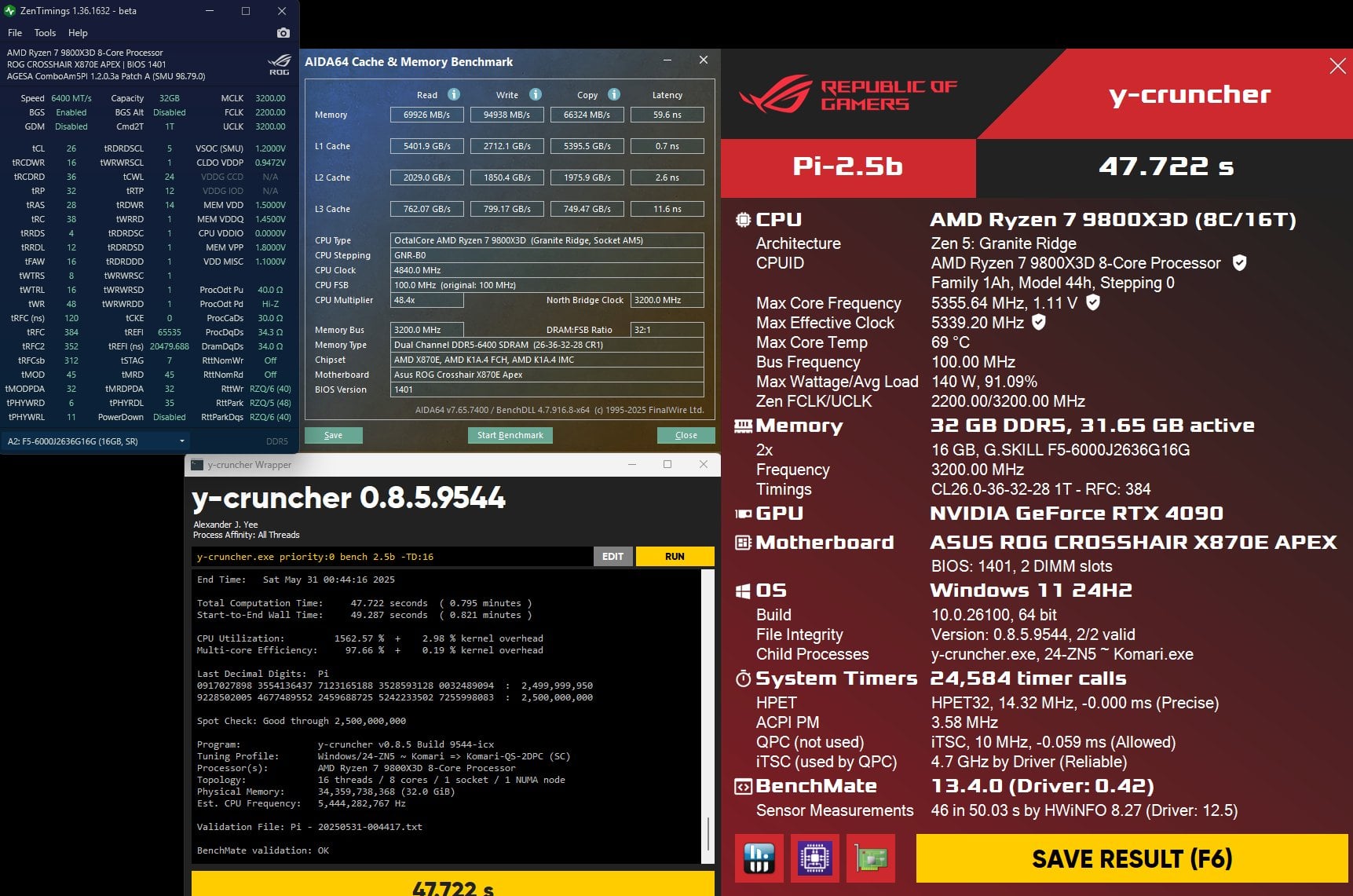Click the y-cruncher Wrapper title bar icon
The image size is (1353, 896).
(197, 465)
